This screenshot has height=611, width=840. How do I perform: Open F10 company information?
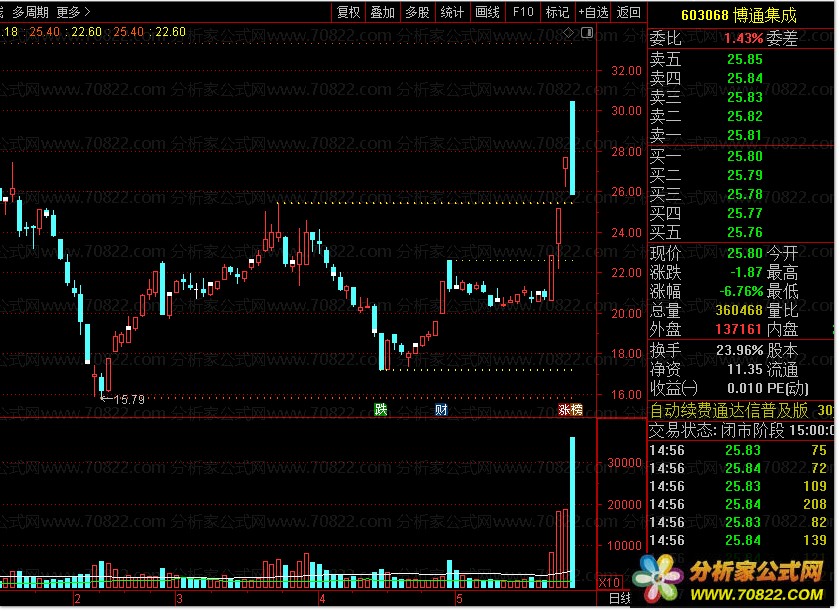(x=523, y=12)
